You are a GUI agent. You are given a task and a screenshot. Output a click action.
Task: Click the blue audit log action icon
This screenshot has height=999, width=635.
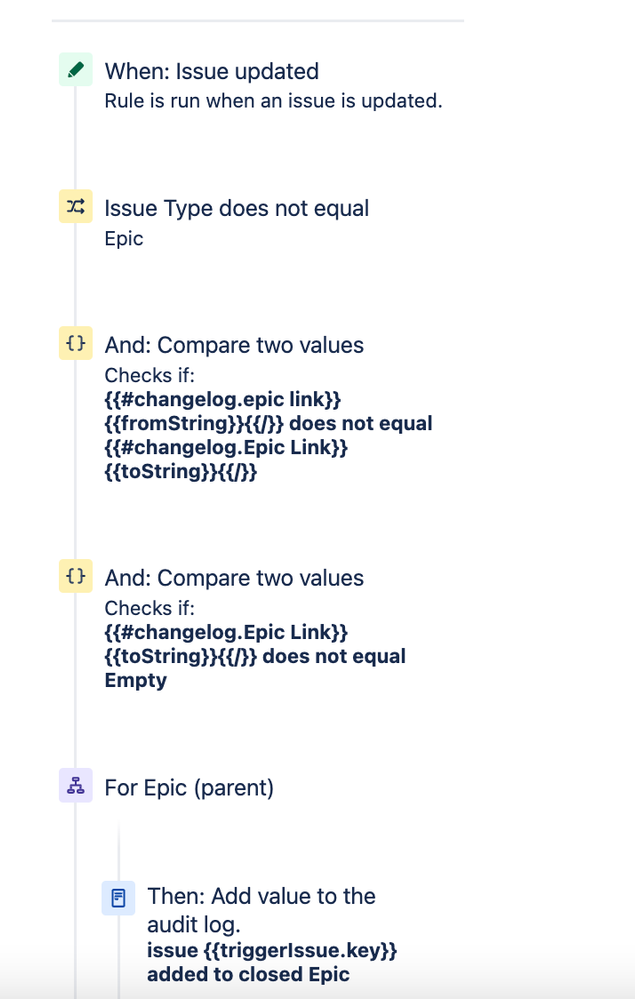pyautogui.click(x=118, y=896)
